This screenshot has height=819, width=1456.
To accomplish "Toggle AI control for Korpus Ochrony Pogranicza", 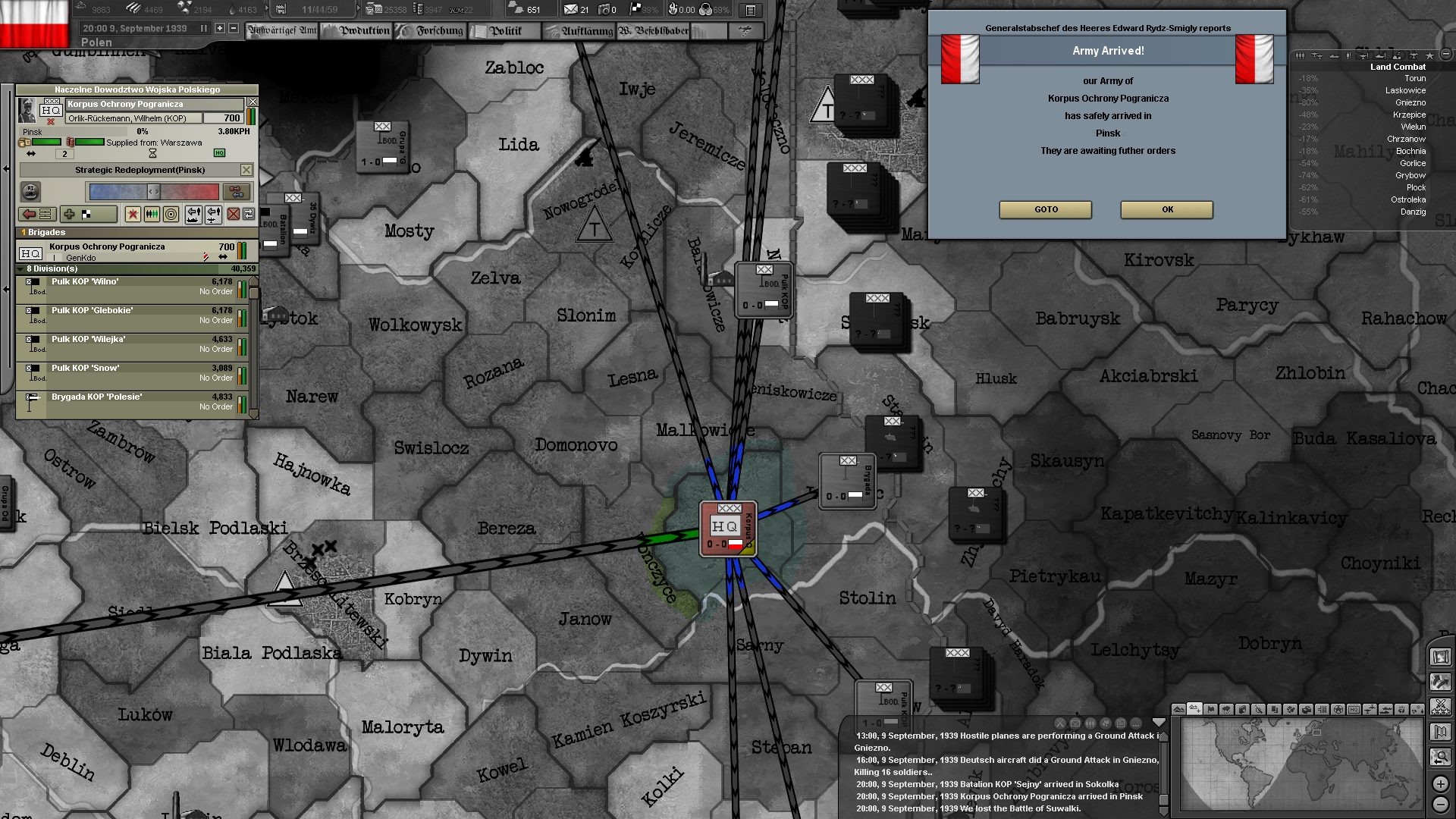I will 30,192.
